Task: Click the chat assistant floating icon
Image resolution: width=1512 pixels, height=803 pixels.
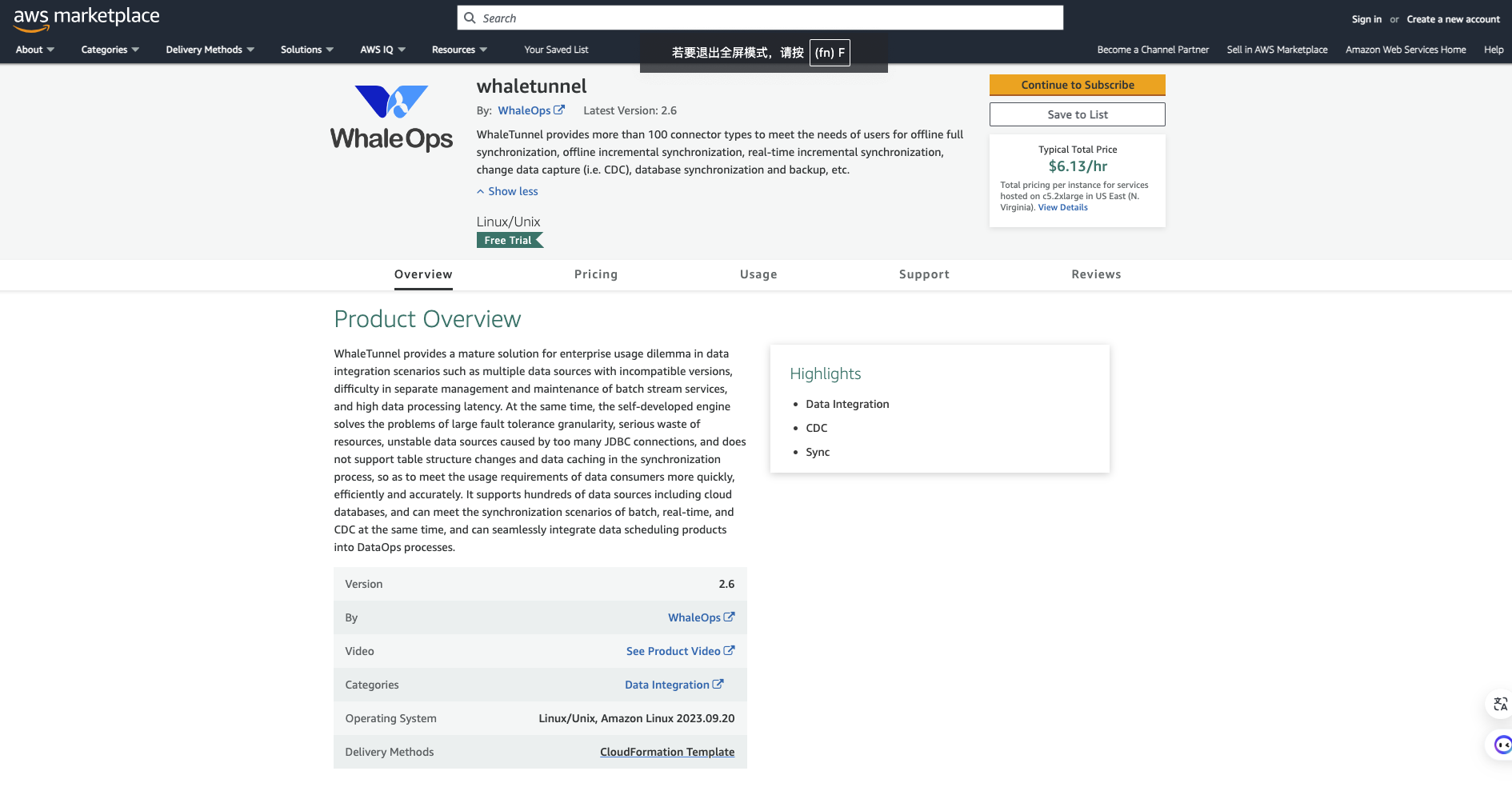Action: pos(1502,745)
